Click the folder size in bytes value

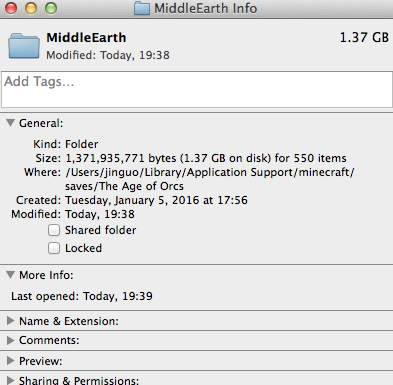[x=206, y=158]
